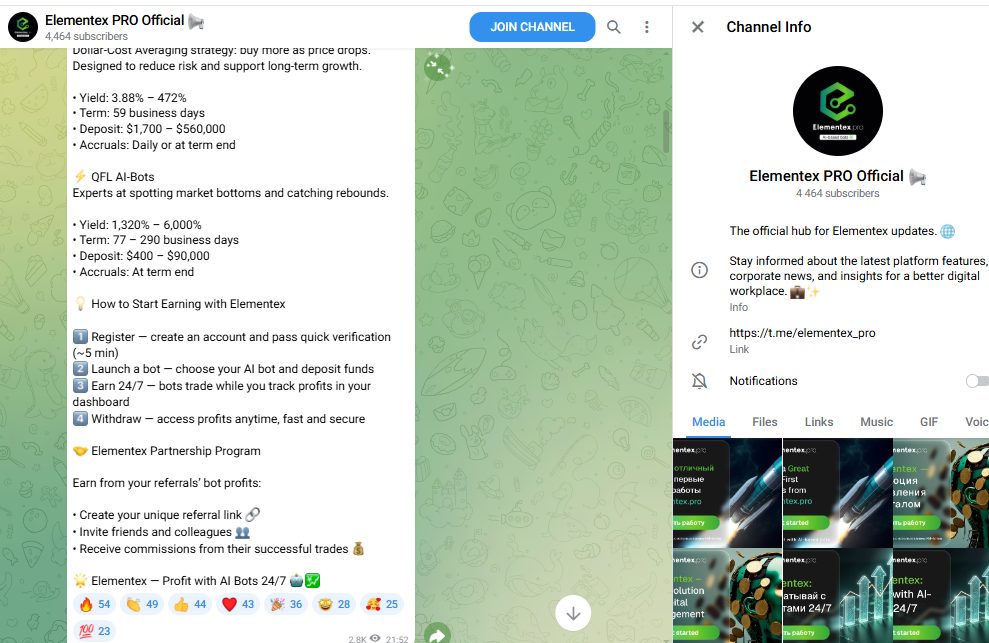Image resolution: width=989 pixels, height=643 pixels.
Task: Open search in the channel header
Action: tap(614, 27)
